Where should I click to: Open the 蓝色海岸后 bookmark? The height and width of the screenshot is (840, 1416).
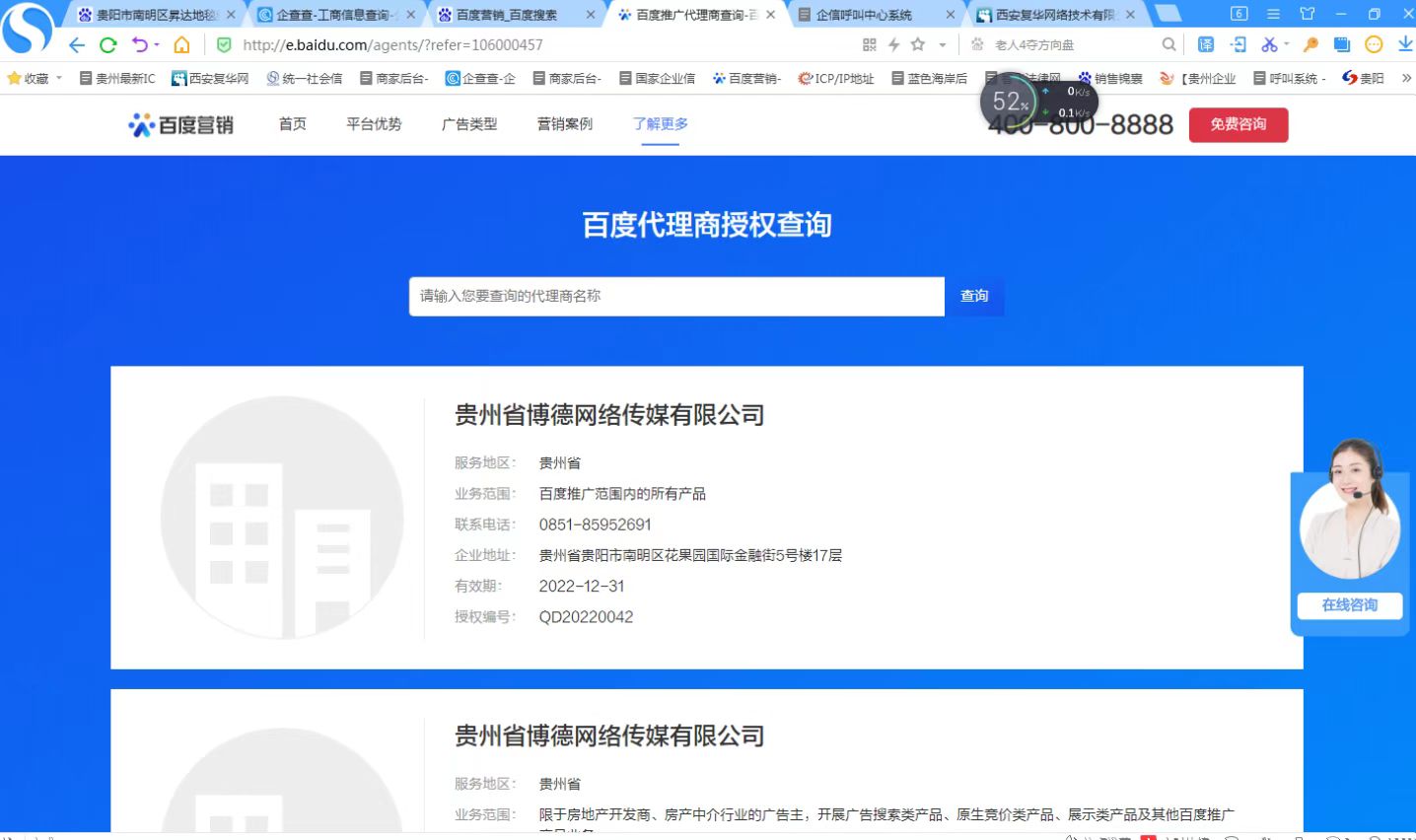click(930, 78)
